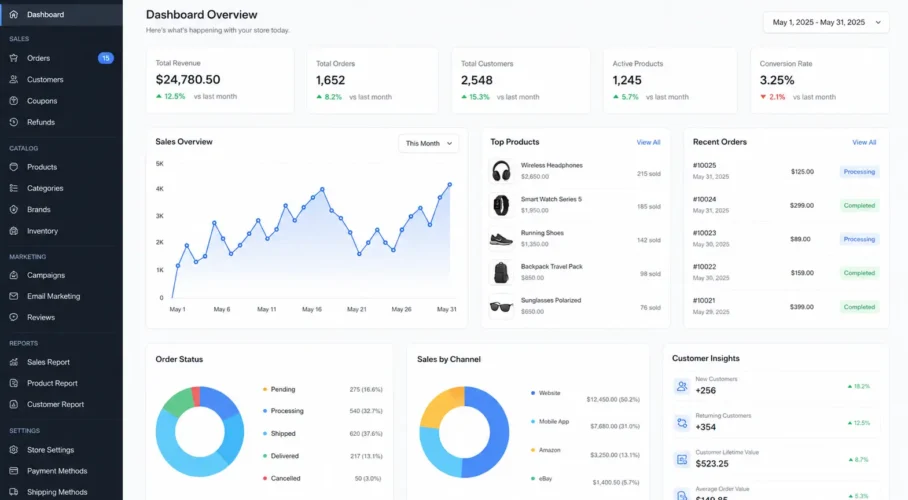Click the $399.00 order amount
Viewport: 908px width, 500px height.
tap(801, 306)
